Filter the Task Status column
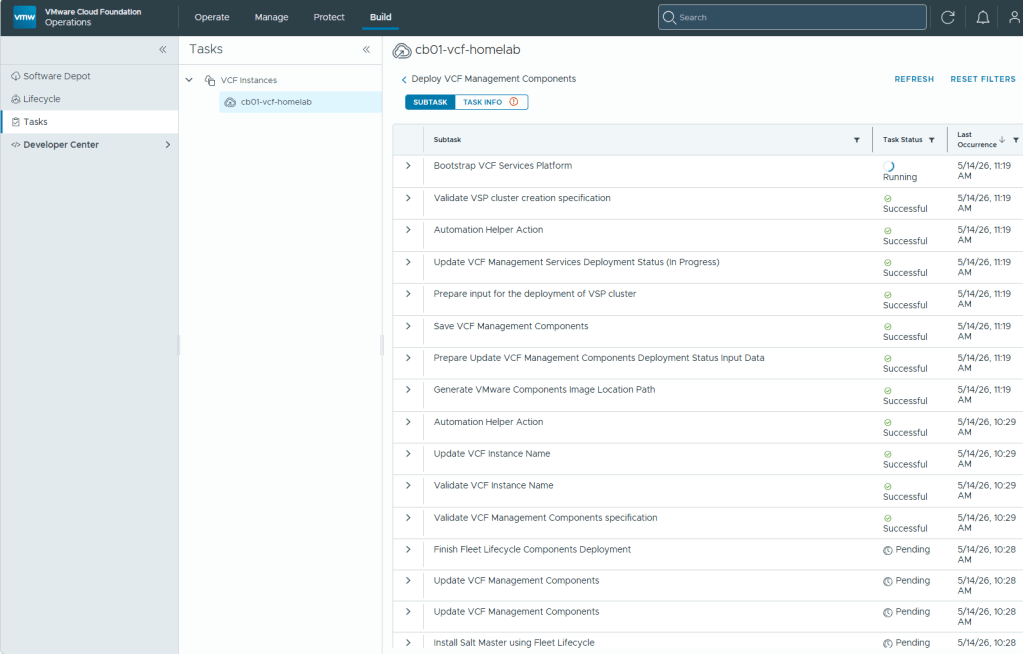The width and height of the screenshot is (1023, 654). click(932, 140)
